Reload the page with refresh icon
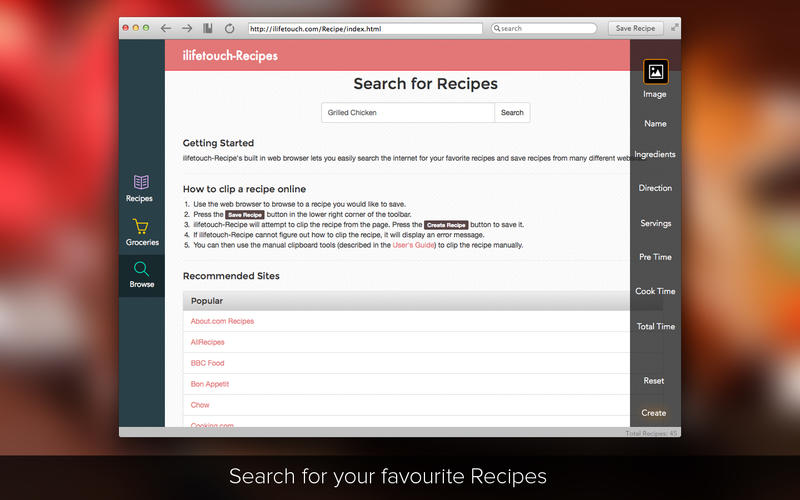 [x=230, y=29]
